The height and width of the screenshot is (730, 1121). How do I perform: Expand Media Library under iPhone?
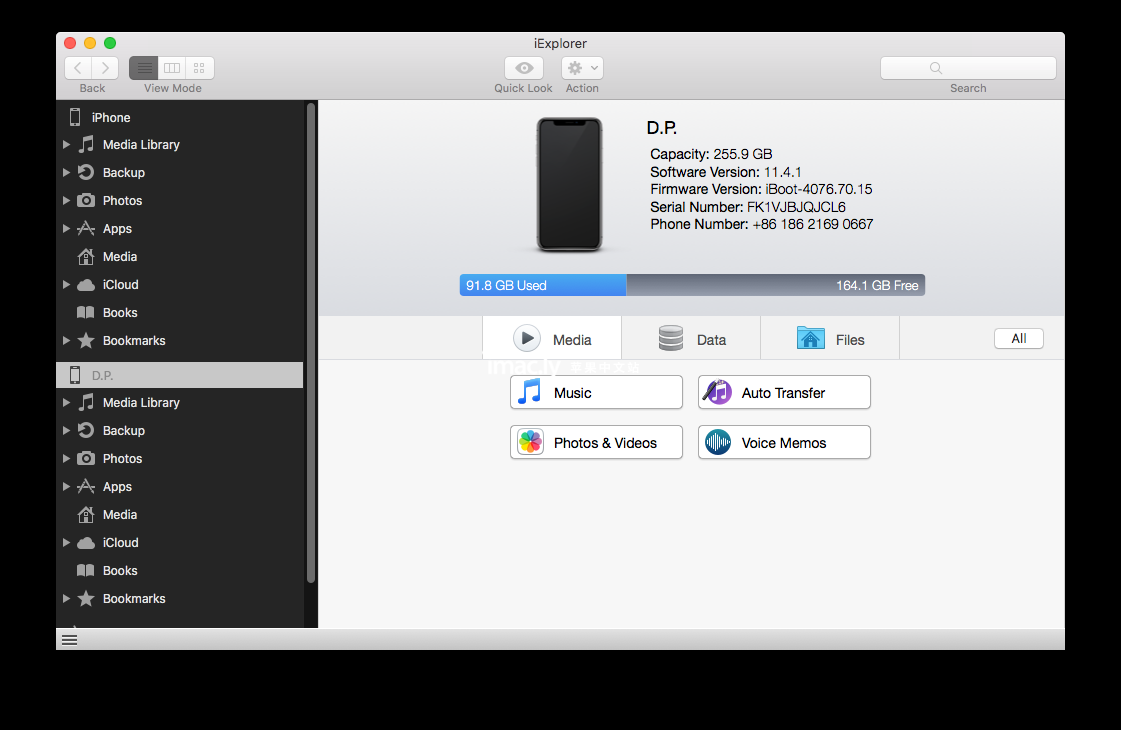click(66, 144)
